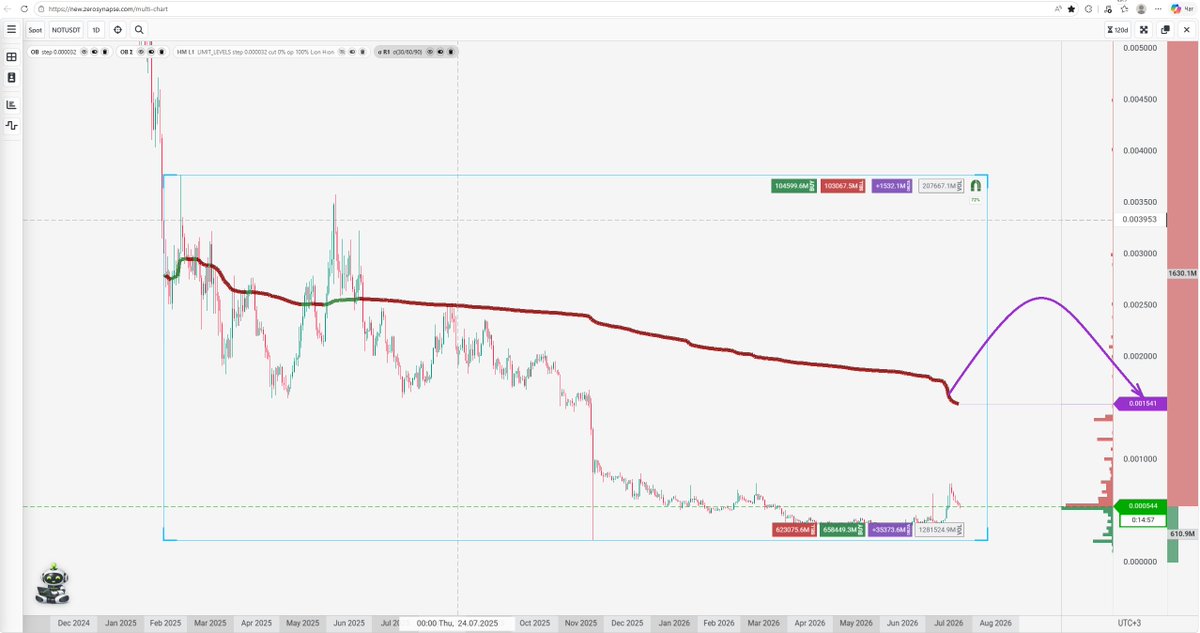This screenshot has width=1200, height=633.
Task: Delete the HM L1 indicator via trash
Action: click(363, 52)
